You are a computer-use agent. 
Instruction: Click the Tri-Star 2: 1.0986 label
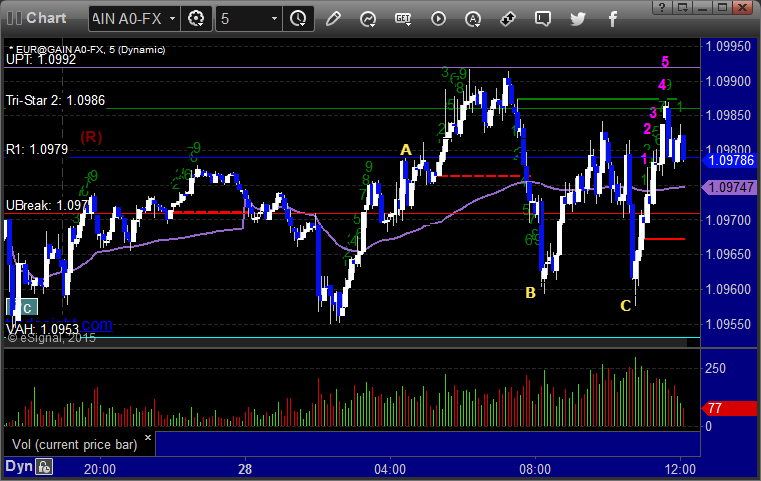[x=55, y=100]
